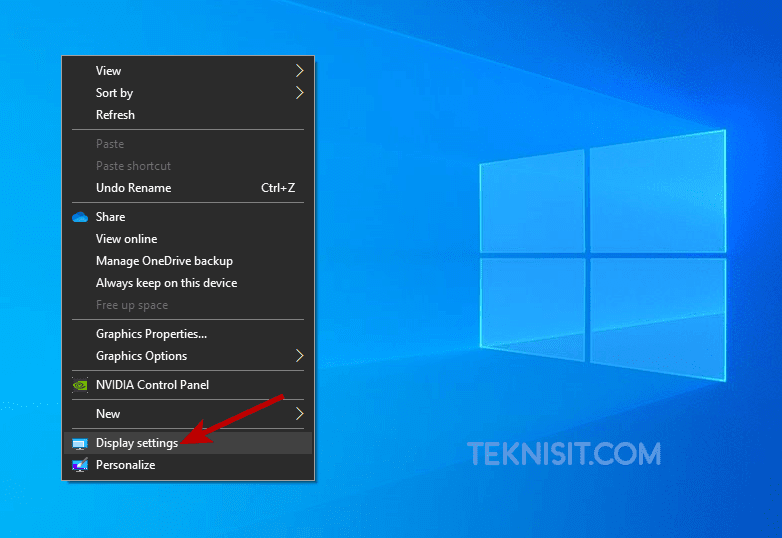This screenshot has width=782, height=538.
Task: Click the Ctrl+Z shortcut text
Action: click(x=278, y=187)
